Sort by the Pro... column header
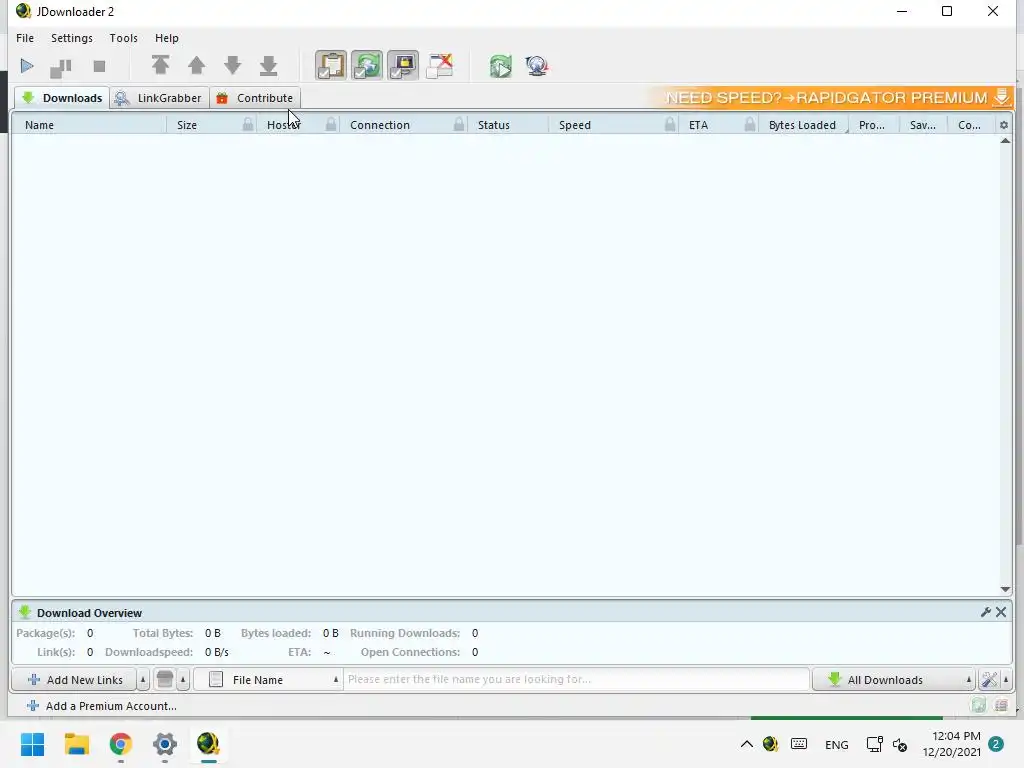The width and height of the screenshot is (1024, 768). click(x=872, y=125)
